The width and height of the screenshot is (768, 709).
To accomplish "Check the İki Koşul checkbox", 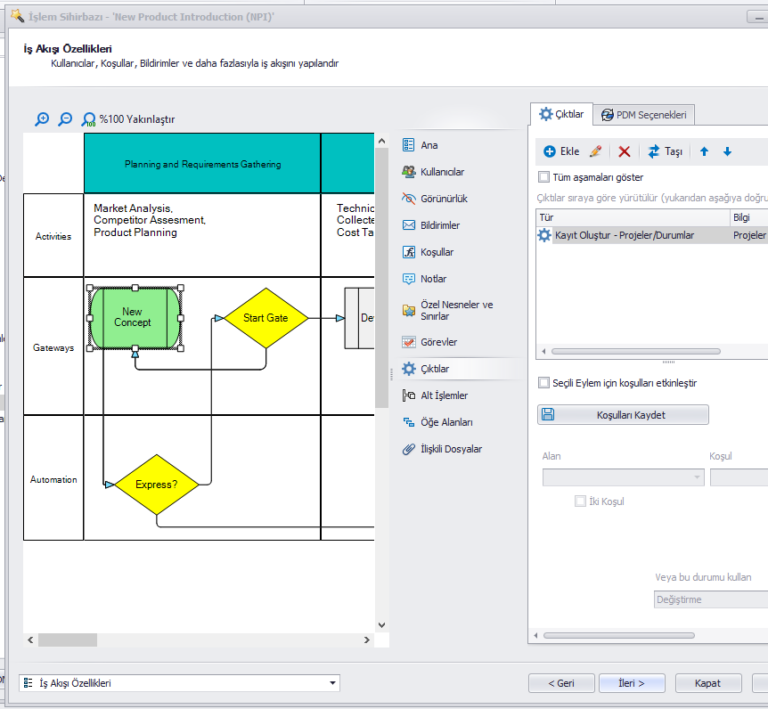I will (580, 501).
